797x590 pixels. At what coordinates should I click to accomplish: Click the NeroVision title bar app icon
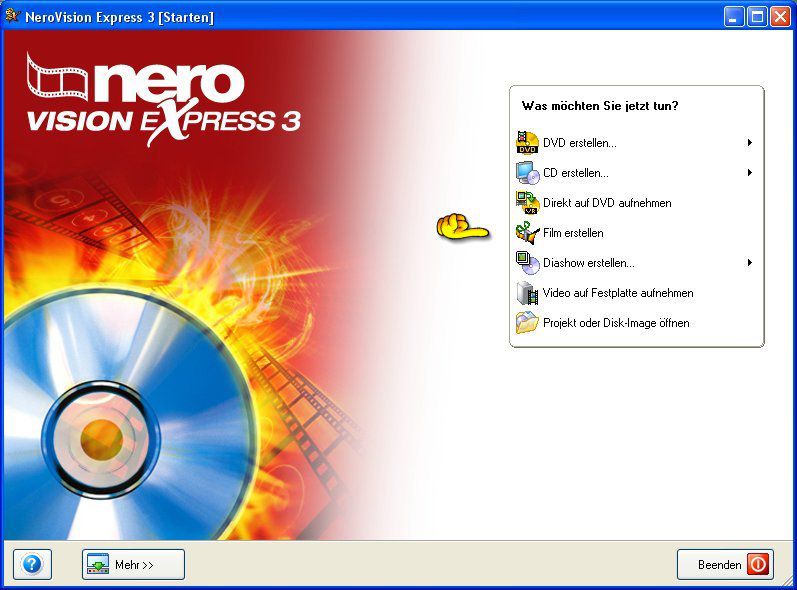(x=12, y=16)
